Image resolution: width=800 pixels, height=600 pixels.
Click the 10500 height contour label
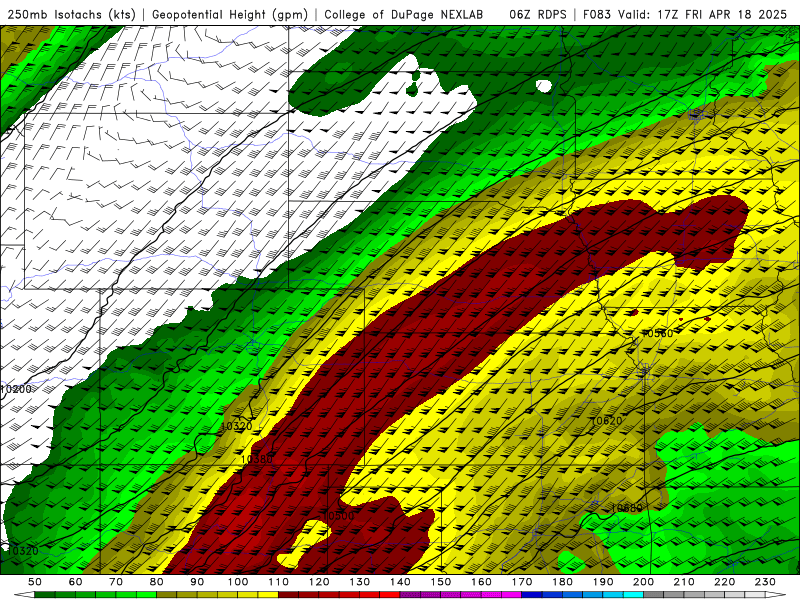click(x=339, y=516)
